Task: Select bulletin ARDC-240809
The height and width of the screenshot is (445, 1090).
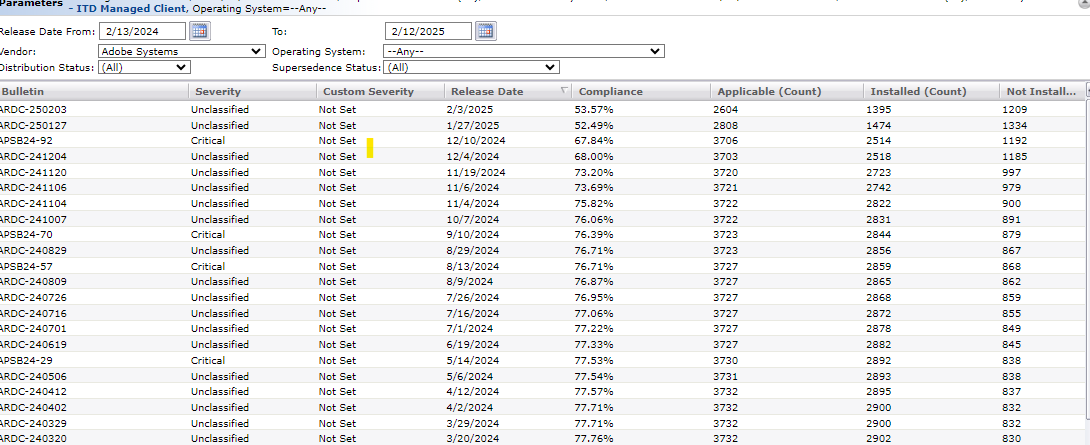Action: 33,282
